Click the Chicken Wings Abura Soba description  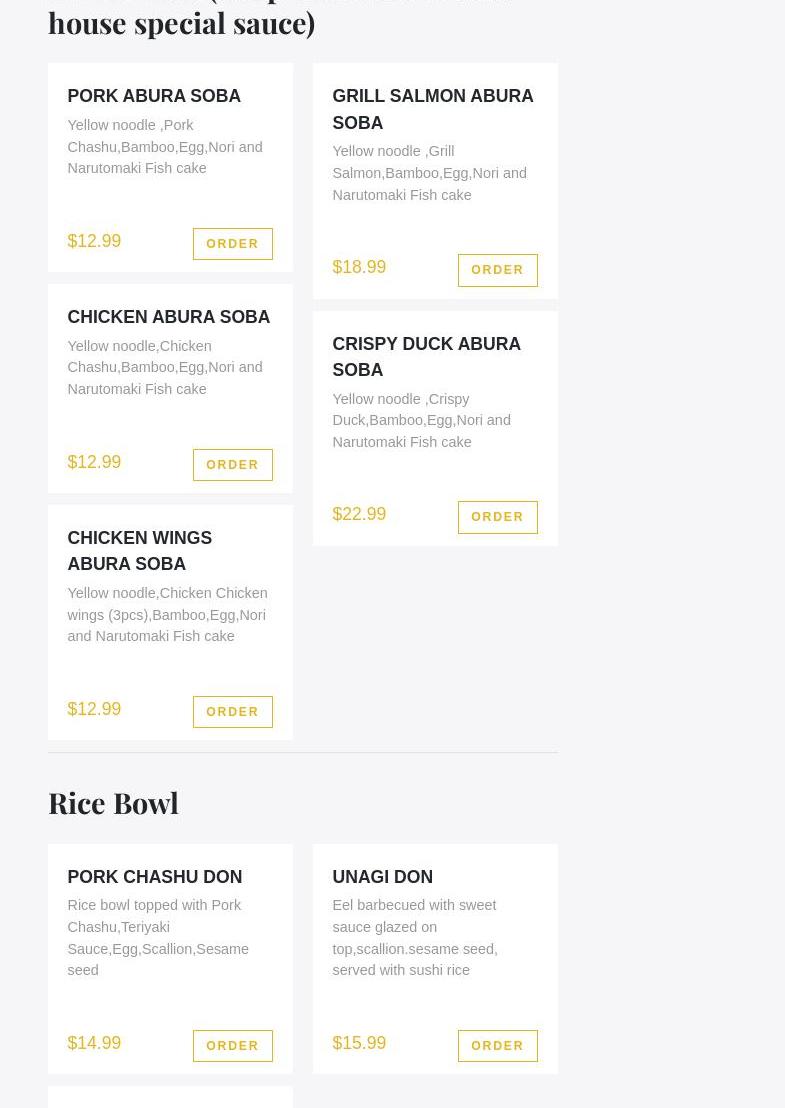pos(167,614)
